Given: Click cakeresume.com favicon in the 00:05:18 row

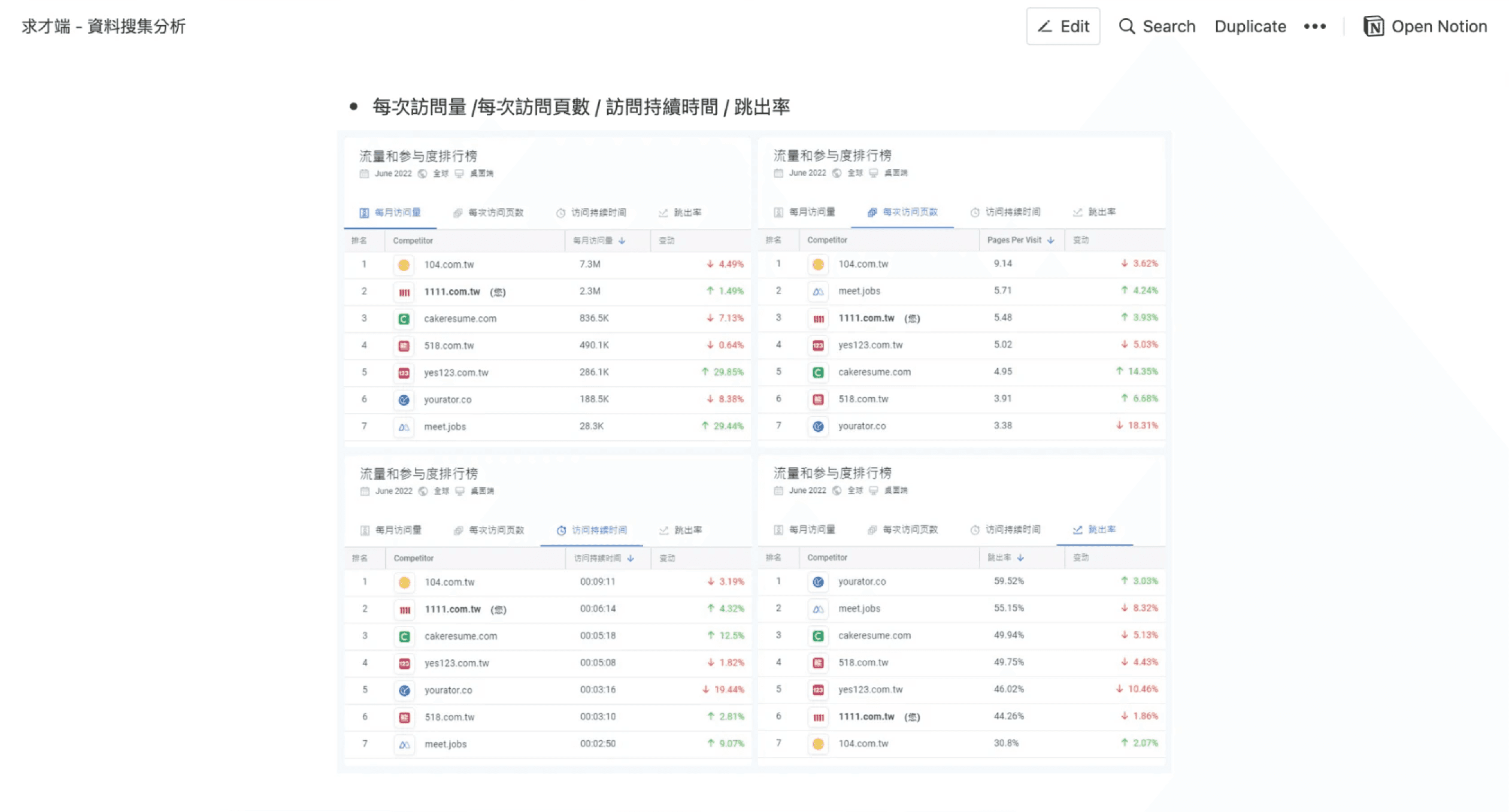Looking at the screenshot, I should [x=404, y=637].
